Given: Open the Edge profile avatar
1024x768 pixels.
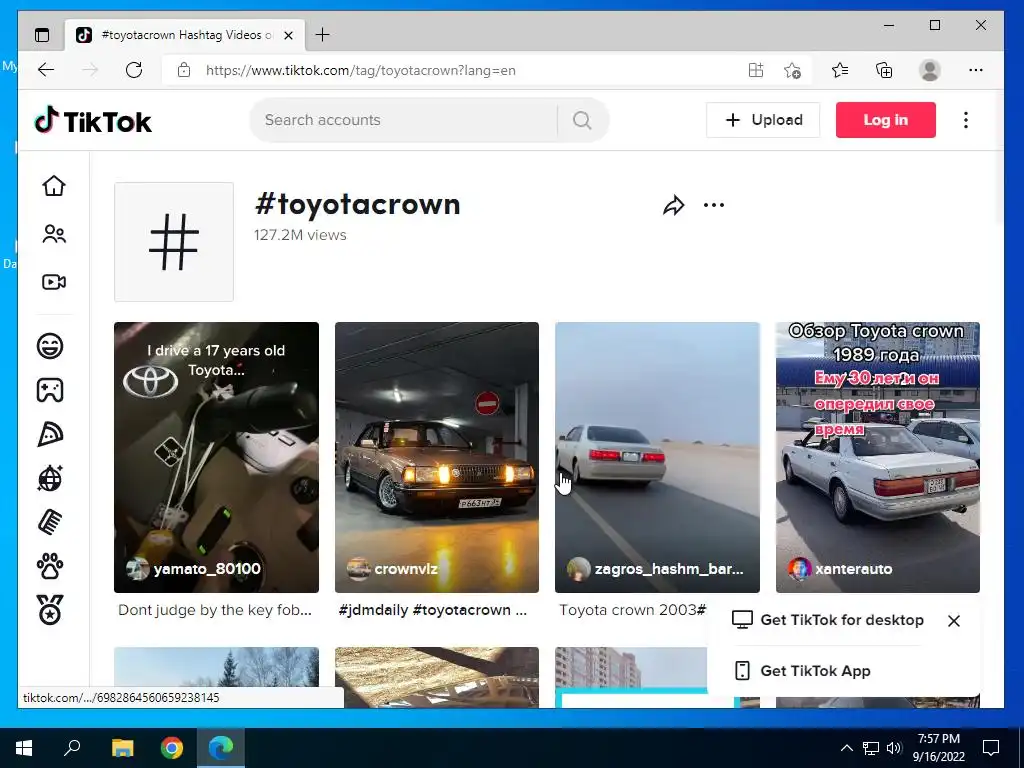Looking at the screenshot, I should coord(929,70).
